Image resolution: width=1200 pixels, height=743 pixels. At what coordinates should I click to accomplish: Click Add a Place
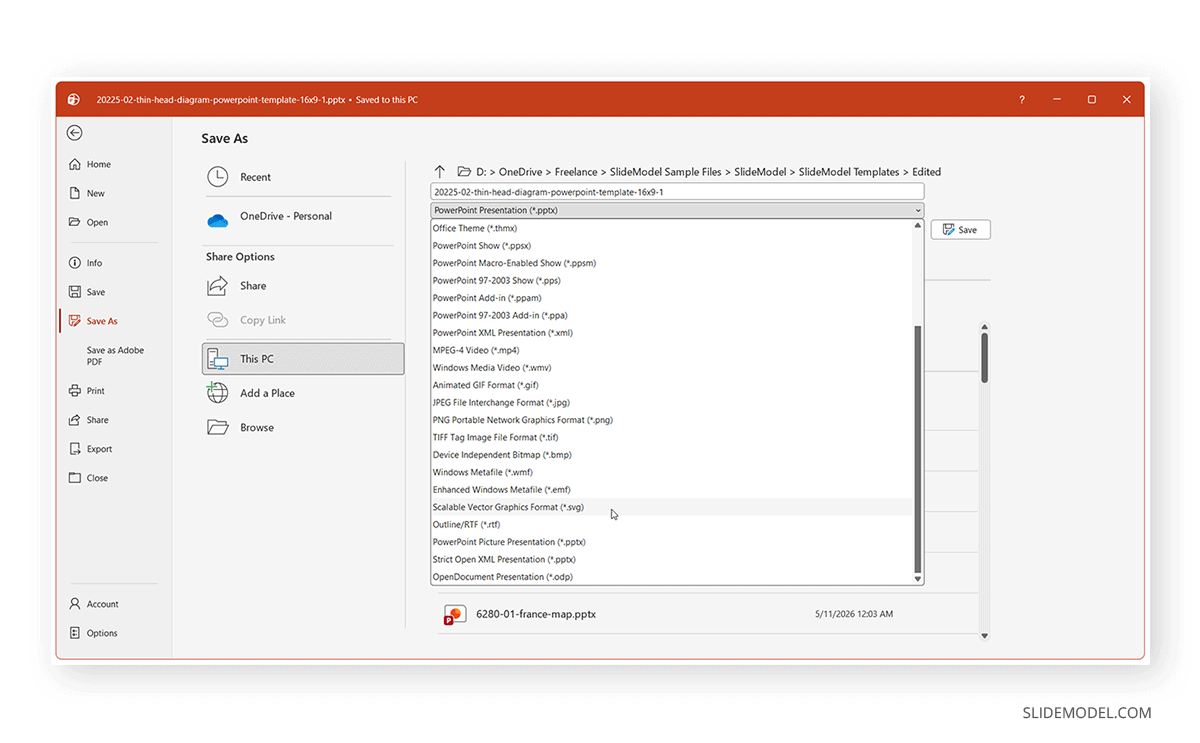point(267,393)
